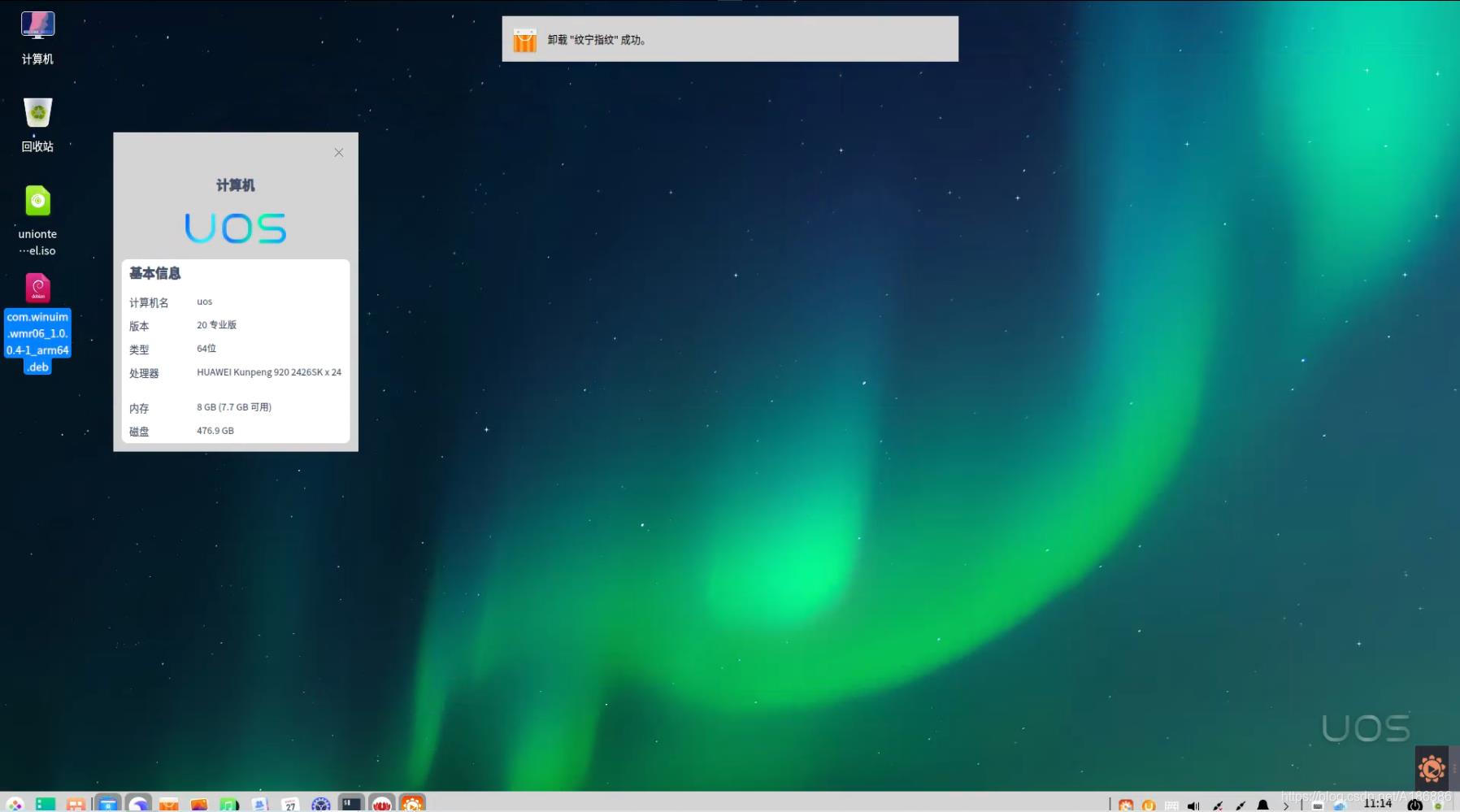Click the memory value 8 GB
The width and height of the screenshot is (1460, 812).
coord(234,407)
